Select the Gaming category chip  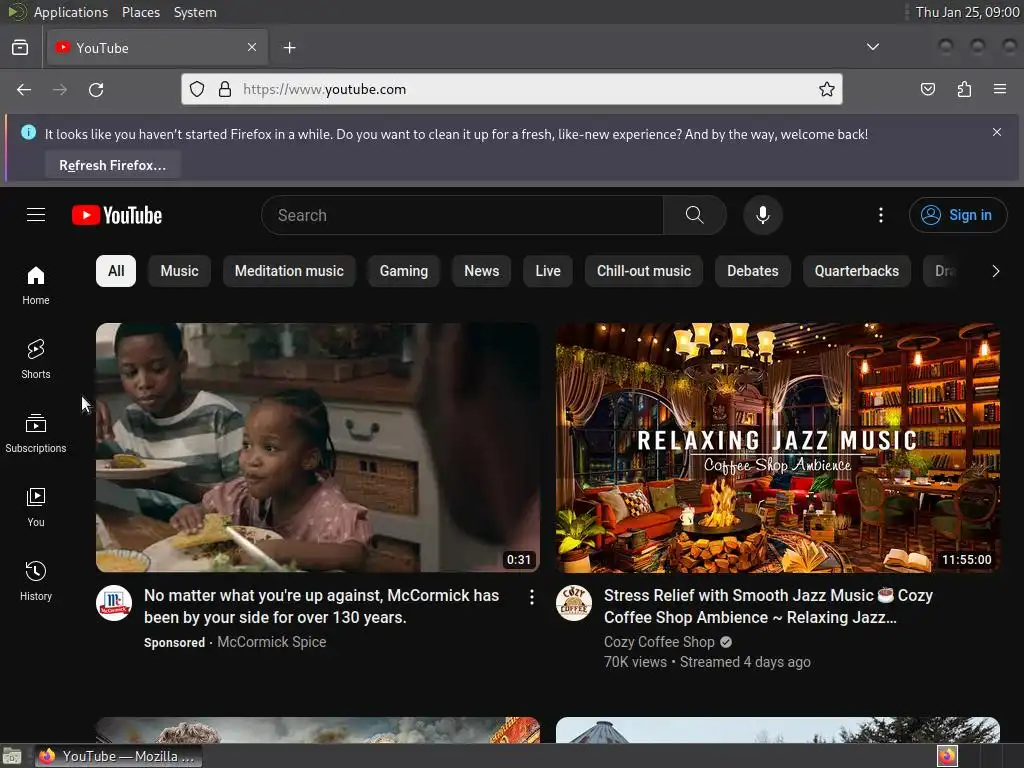[404, 271]
